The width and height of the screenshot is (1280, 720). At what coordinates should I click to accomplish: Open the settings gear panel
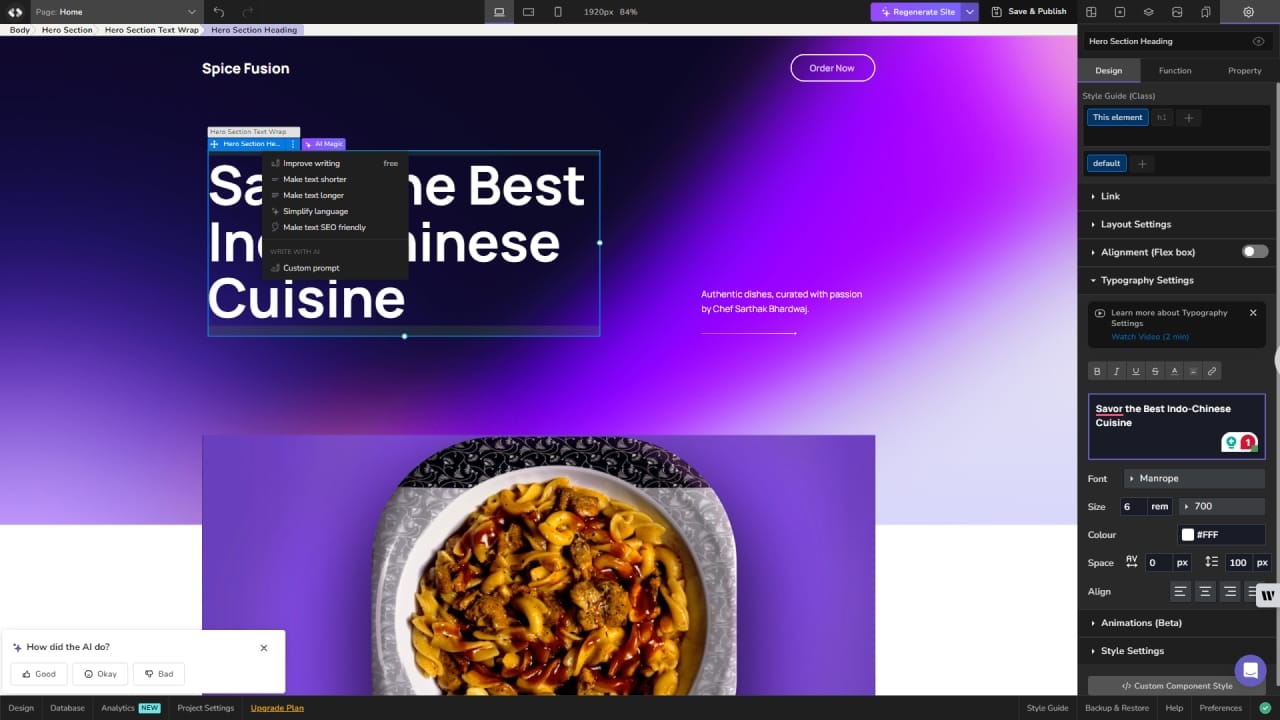point(1248,12)
